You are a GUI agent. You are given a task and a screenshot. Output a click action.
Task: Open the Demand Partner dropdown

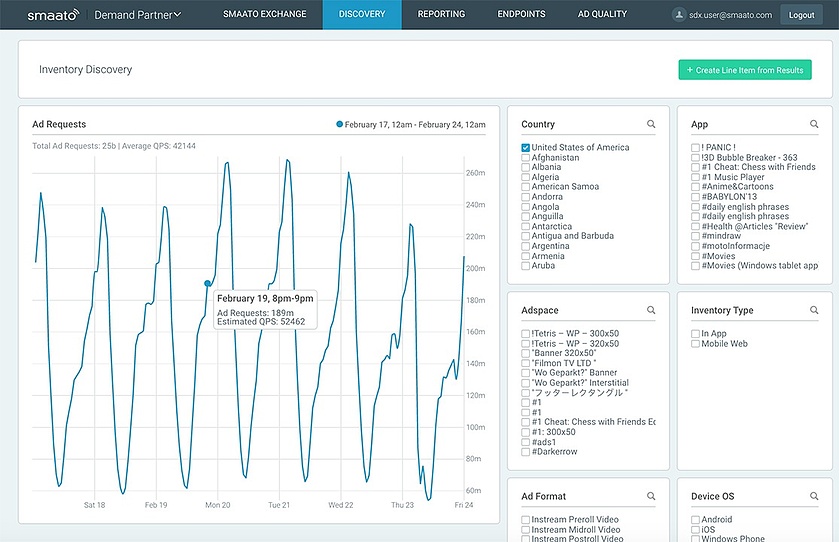138,15
